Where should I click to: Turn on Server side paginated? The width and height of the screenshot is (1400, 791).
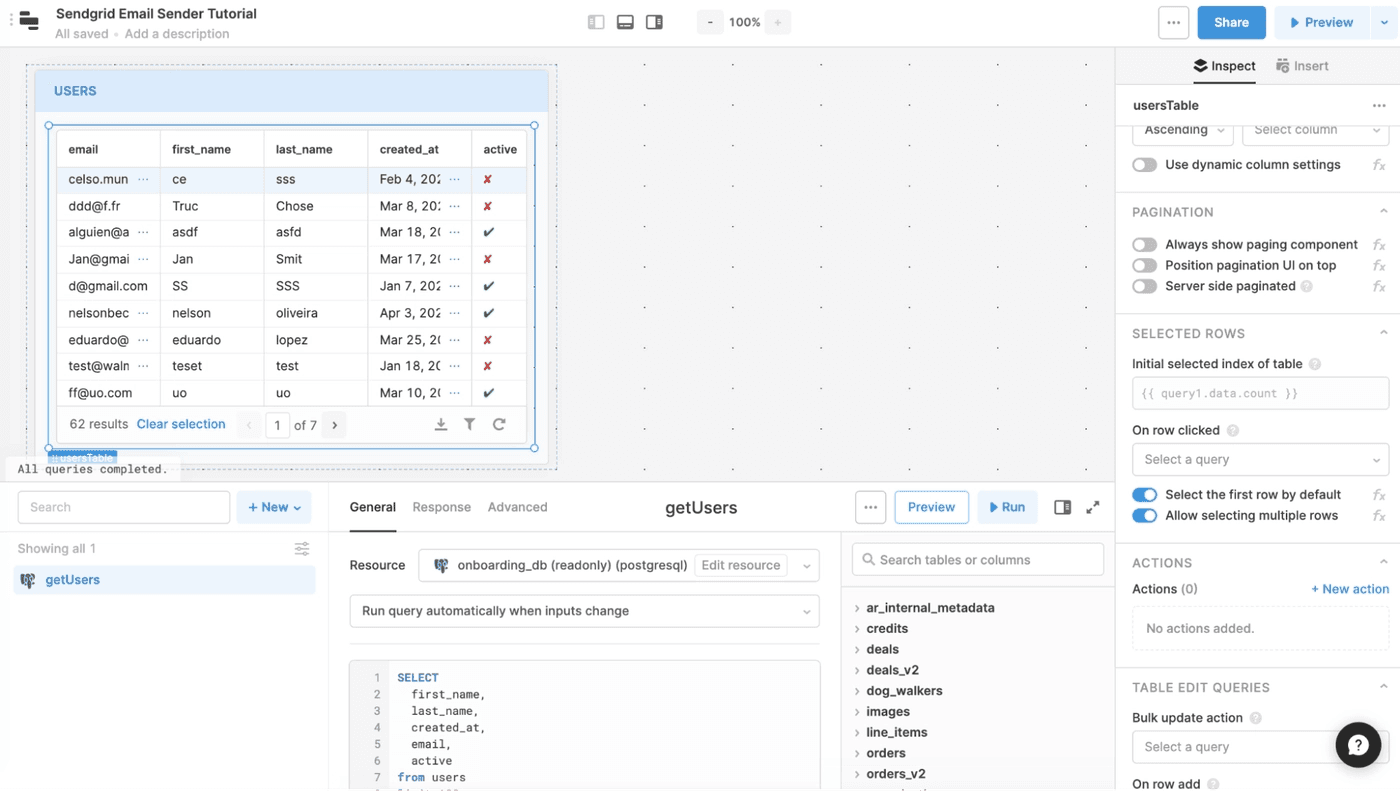pyautogui.click(x=1145, y=287)
